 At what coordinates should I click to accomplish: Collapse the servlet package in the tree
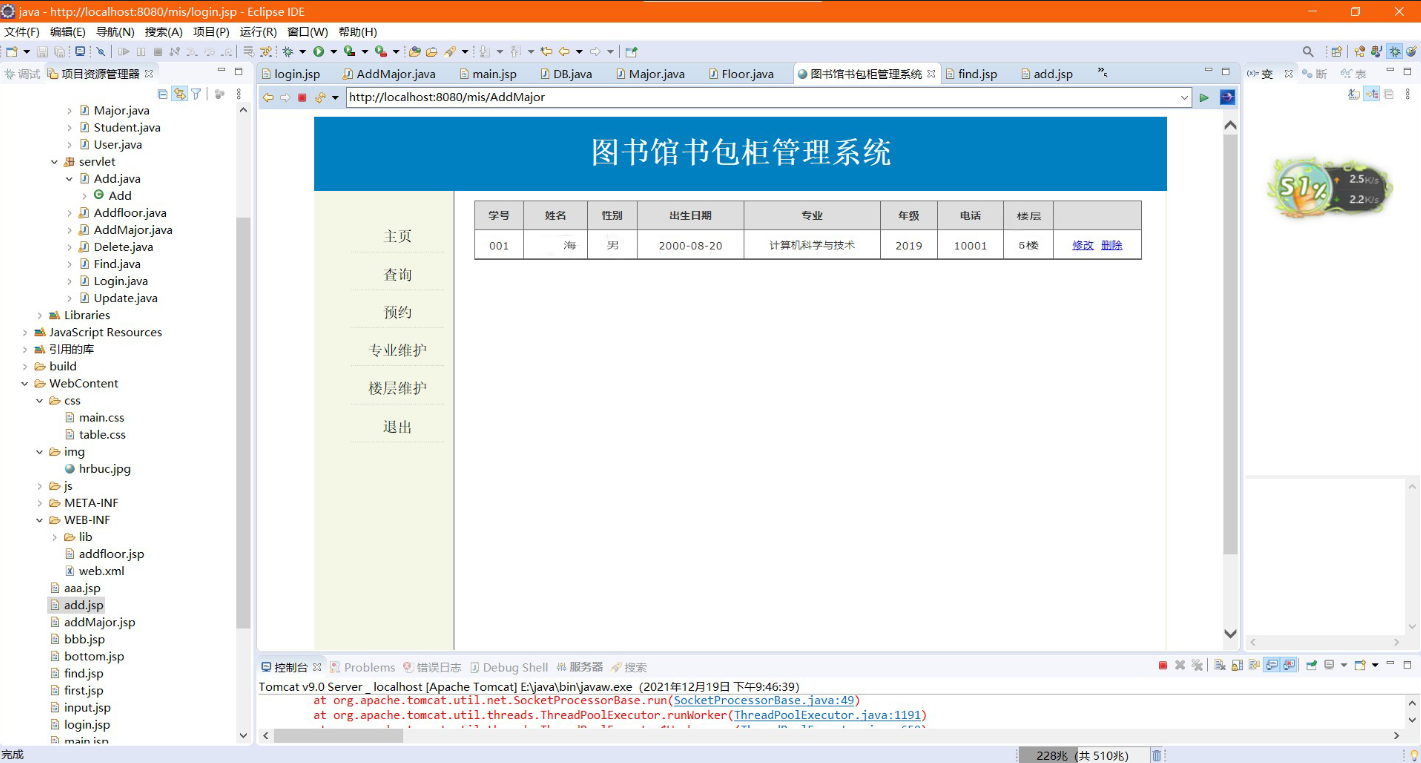pos(56,161)
